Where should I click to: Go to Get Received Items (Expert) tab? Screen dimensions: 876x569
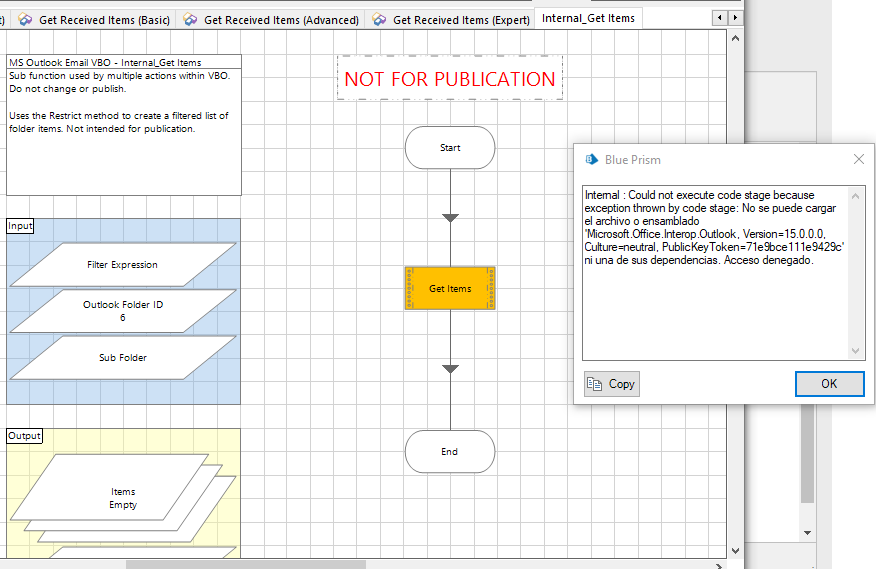[x=451, y=20]
